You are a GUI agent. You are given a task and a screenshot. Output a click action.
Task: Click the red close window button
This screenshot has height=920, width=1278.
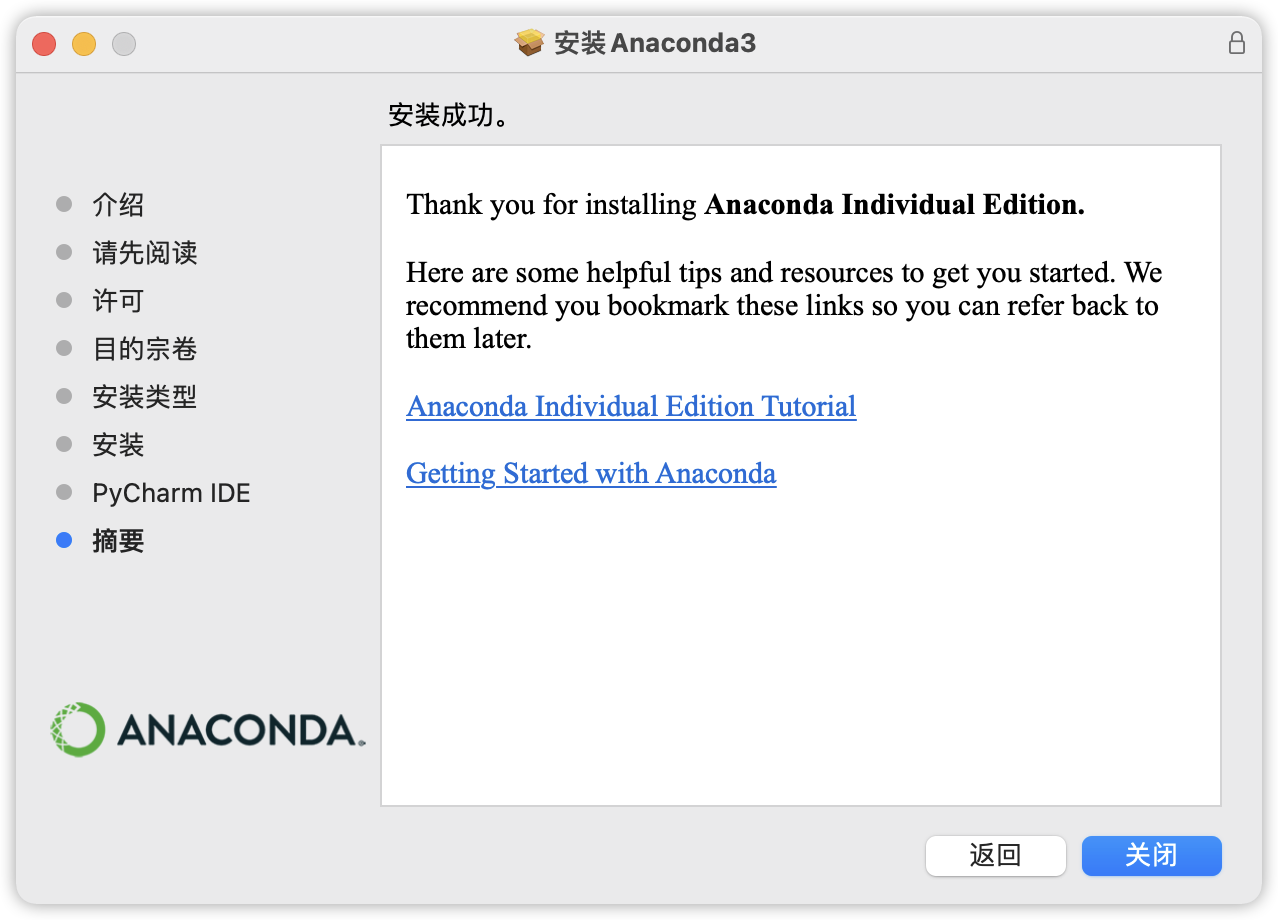pos(44,44)
